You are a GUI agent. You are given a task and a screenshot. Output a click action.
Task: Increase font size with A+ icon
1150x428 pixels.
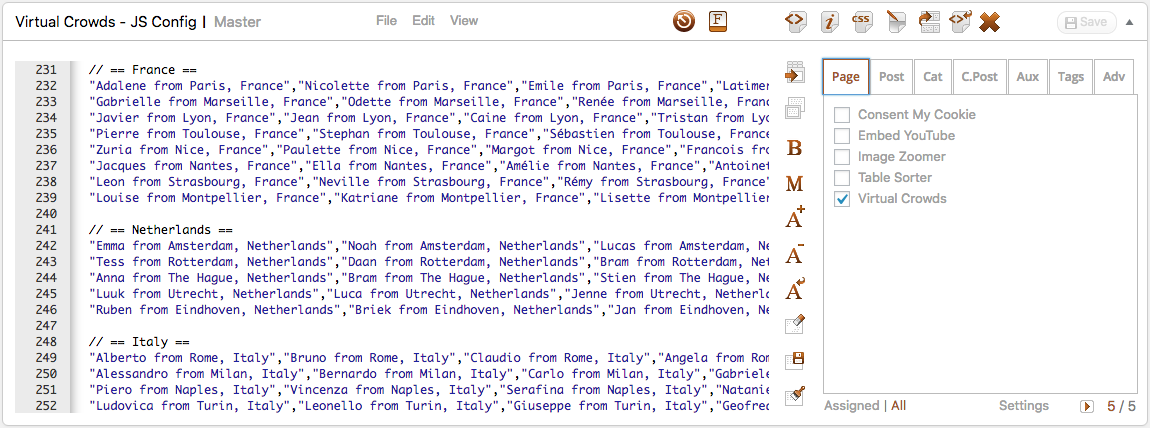(795, 218)
